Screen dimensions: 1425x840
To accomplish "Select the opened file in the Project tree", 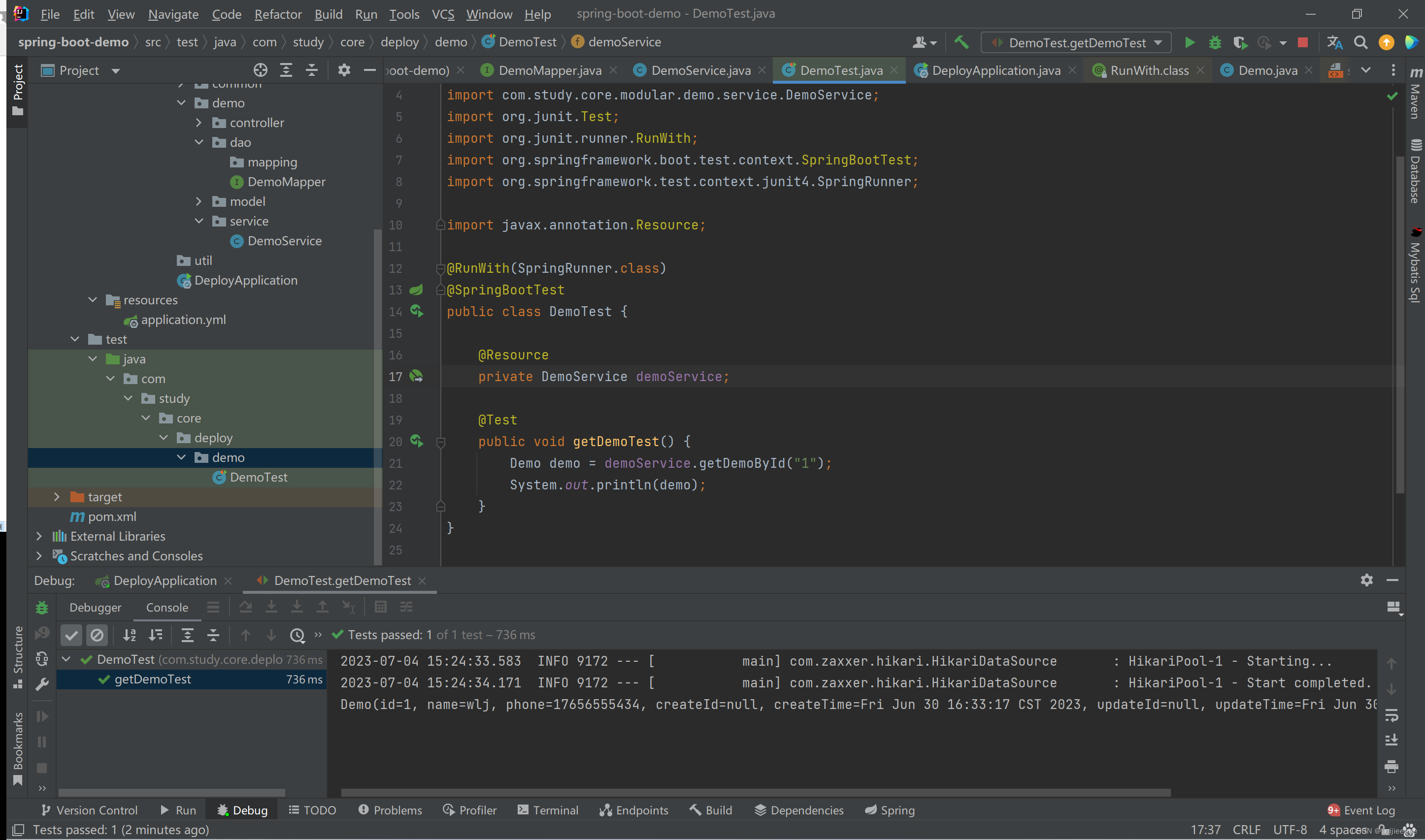I will (261, 70).
